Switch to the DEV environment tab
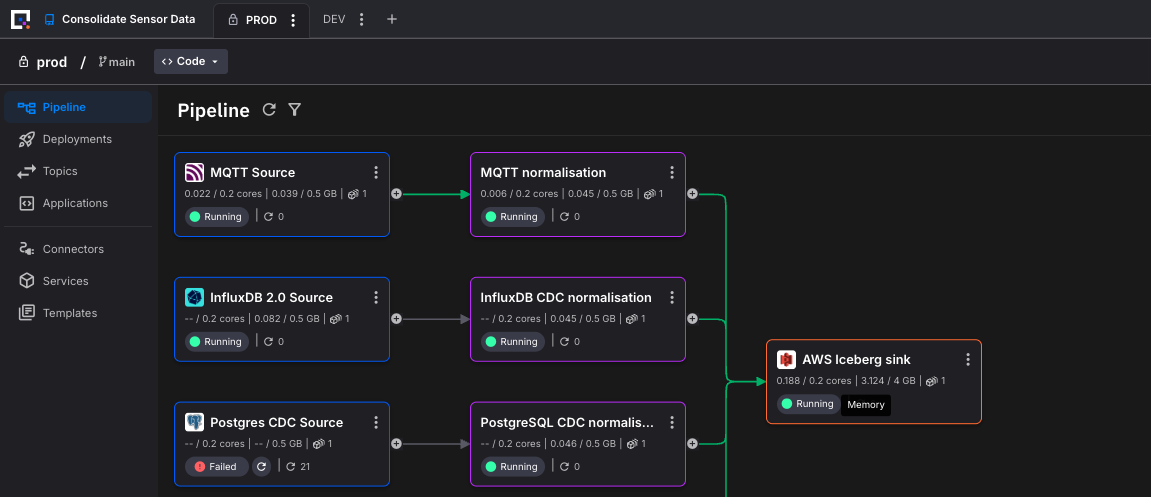 tap(334, 19)
